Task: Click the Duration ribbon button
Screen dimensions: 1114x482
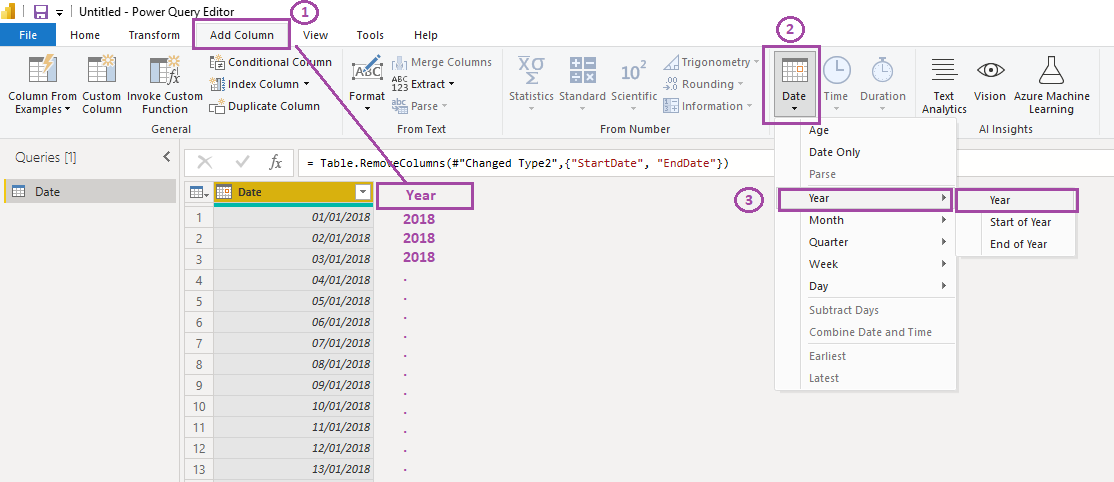Action: [882, 85]
